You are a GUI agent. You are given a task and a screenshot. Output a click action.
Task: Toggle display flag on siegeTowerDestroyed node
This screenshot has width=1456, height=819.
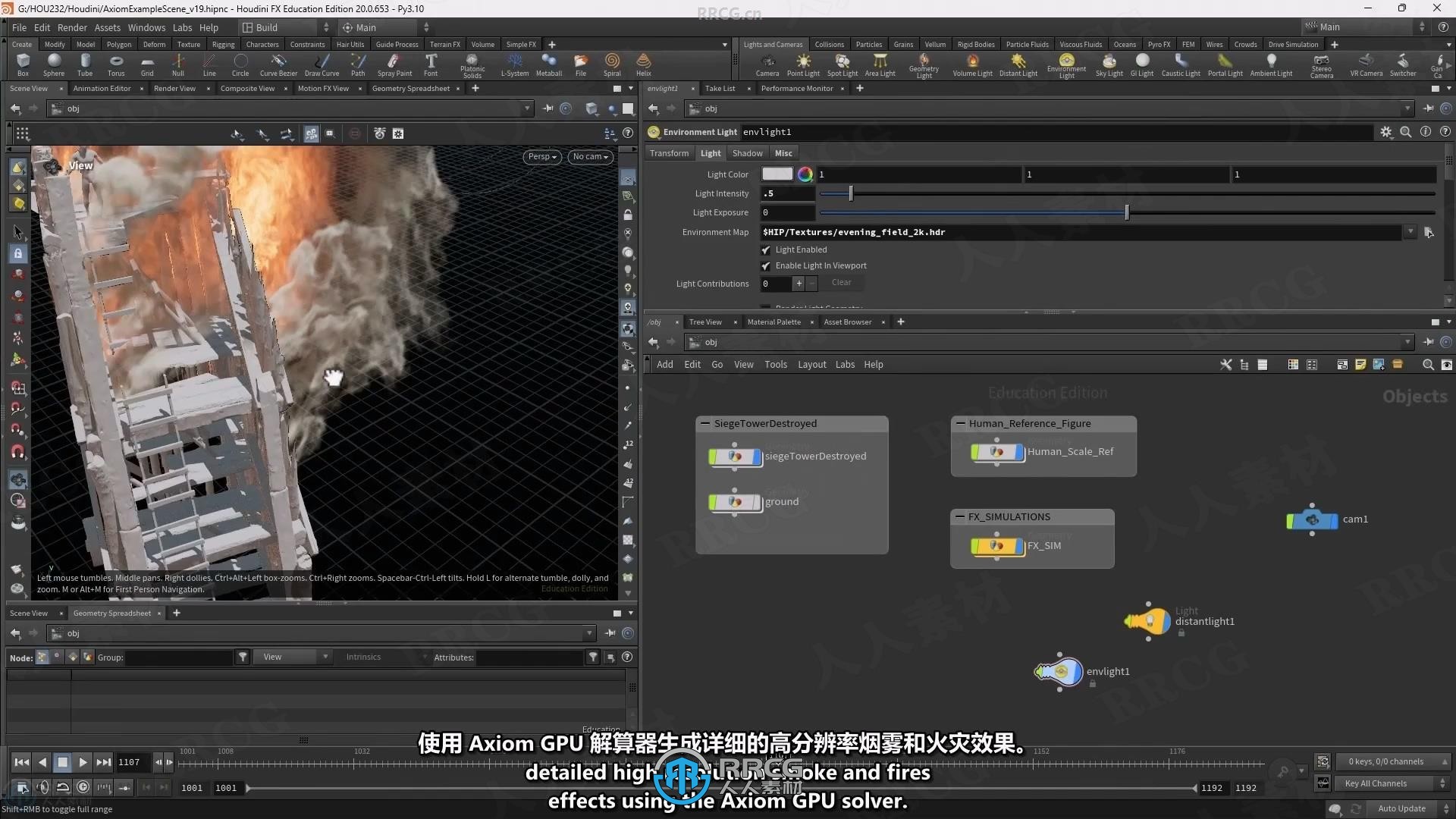(757, 457)
